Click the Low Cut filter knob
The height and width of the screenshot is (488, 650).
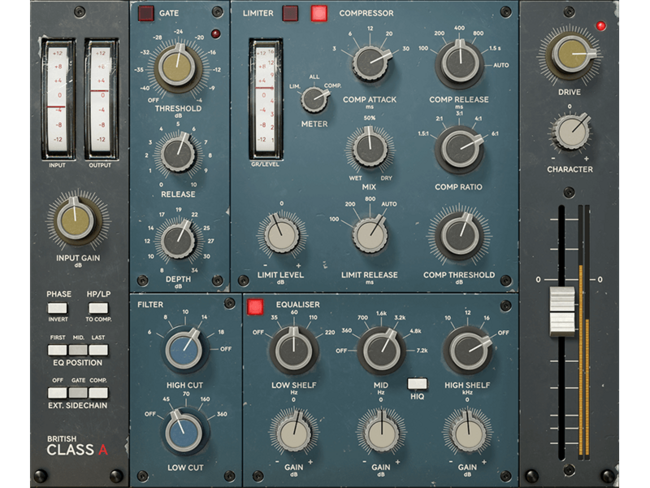point(184,432)
